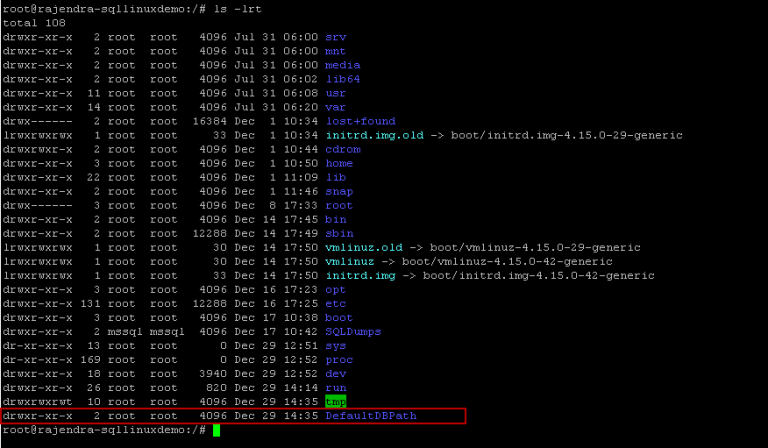
Task: Click the 'lost+found' directory name
Action: (360, 121)
